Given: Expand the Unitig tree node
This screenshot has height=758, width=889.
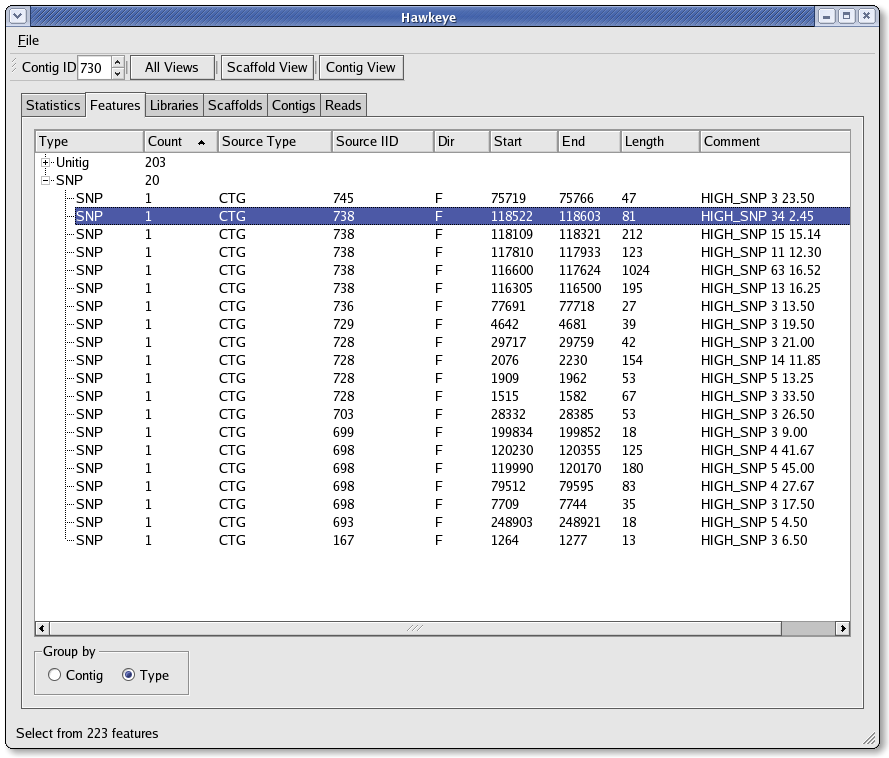Looking at the screenshot, I should coord(46,162).
